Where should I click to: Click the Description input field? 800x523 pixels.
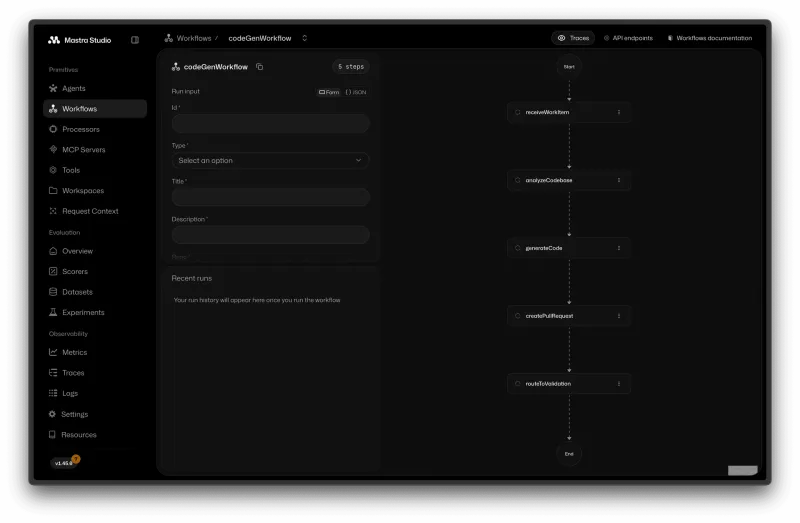point(270,235)
